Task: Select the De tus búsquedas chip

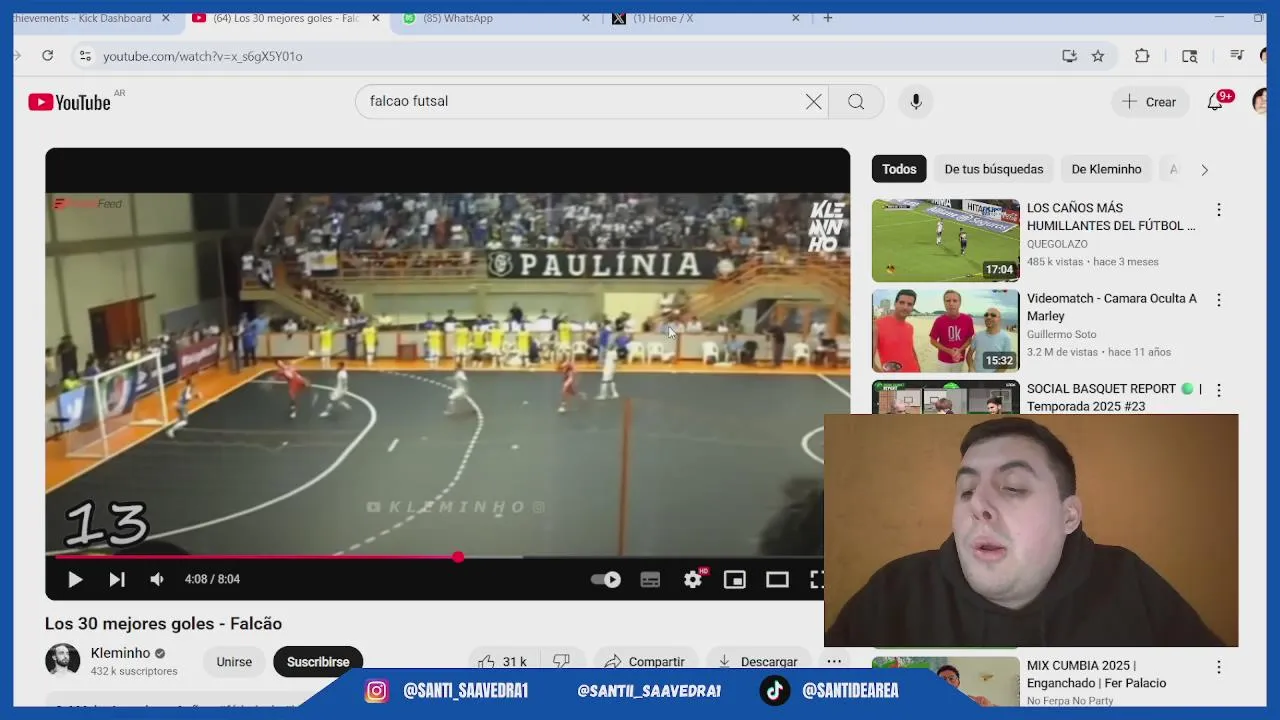Action: point(994,169)
